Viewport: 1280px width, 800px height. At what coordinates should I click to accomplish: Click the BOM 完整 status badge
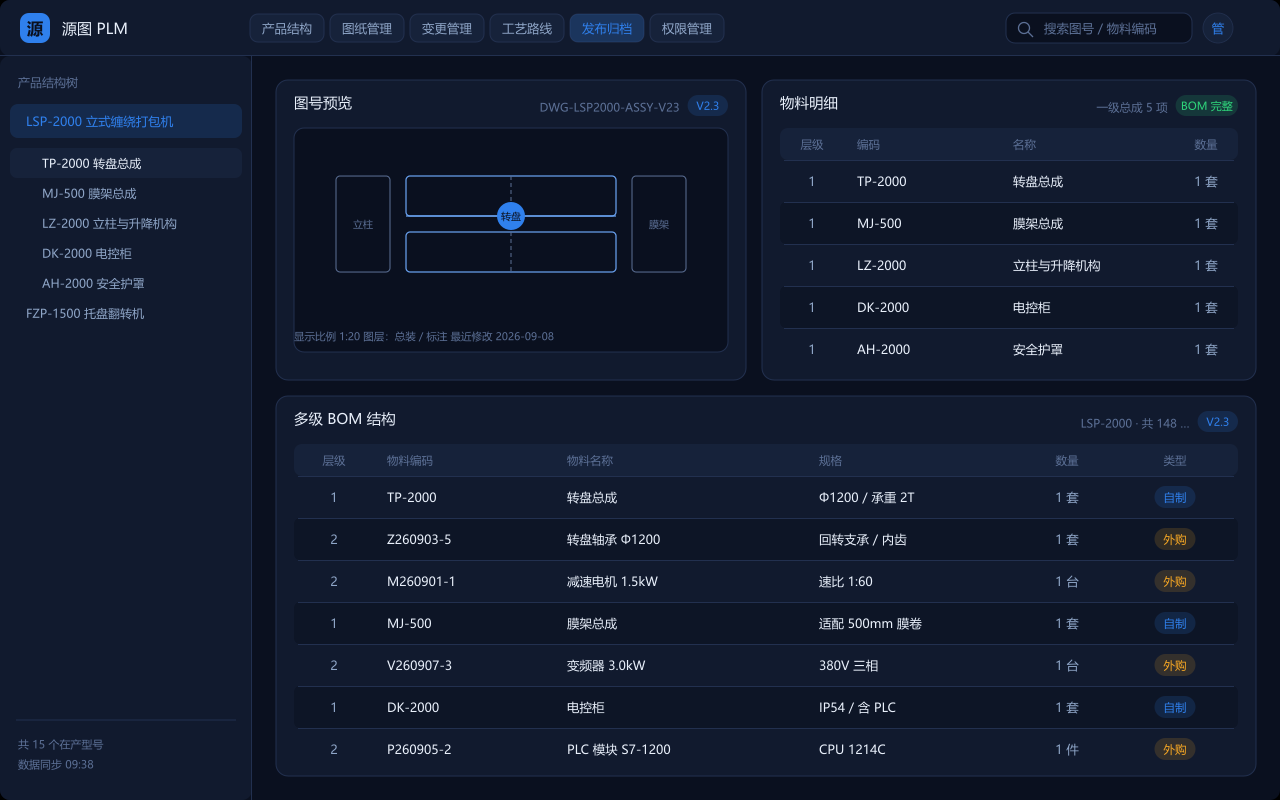tap(1207, 106)
